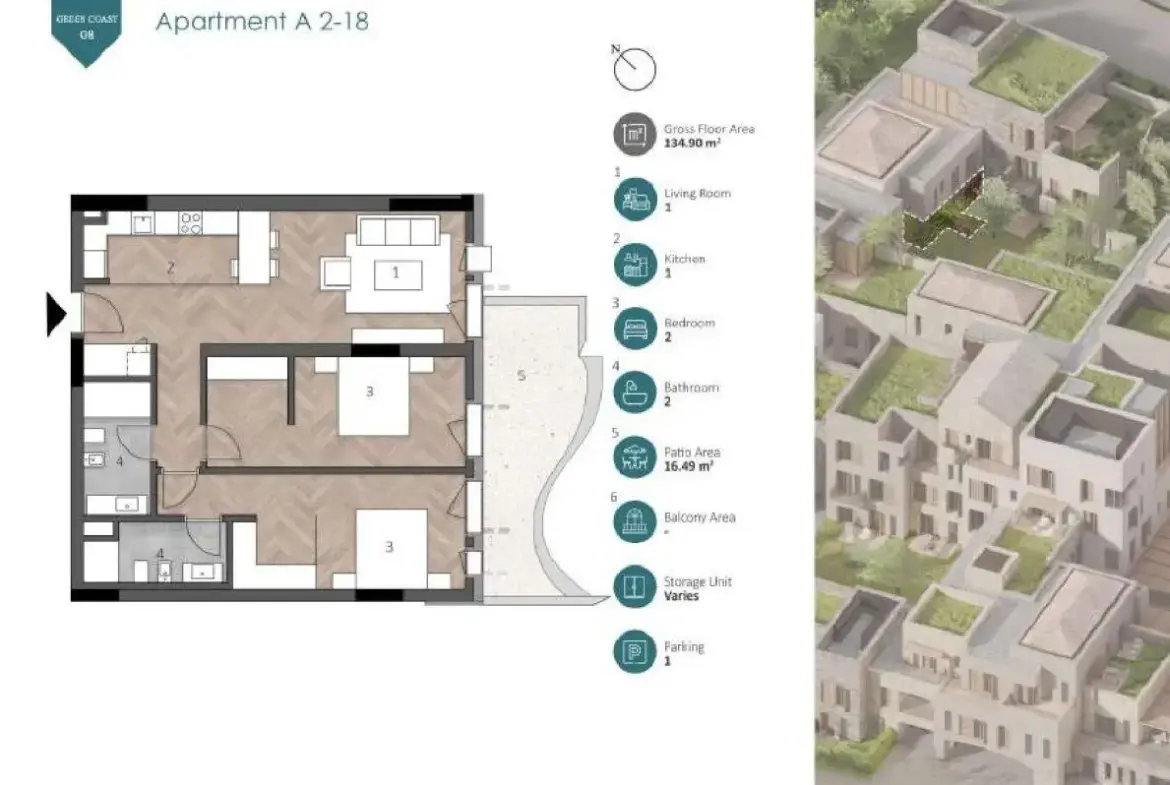The image size is (1170, 785).
Task: Select the "Bedroom" legend label
Action: [689, 323]
